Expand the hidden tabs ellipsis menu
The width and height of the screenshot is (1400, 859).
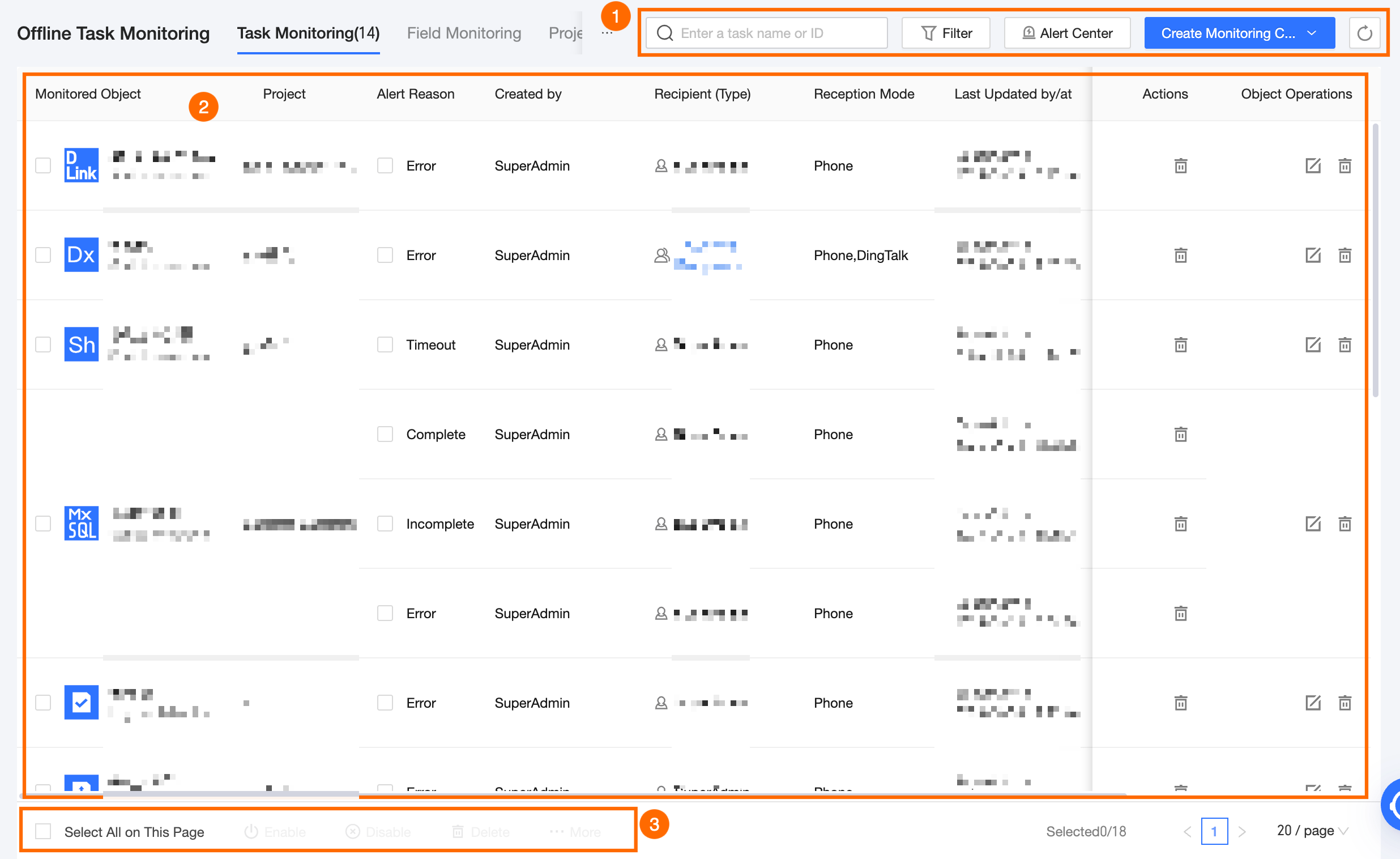[607, 33]
